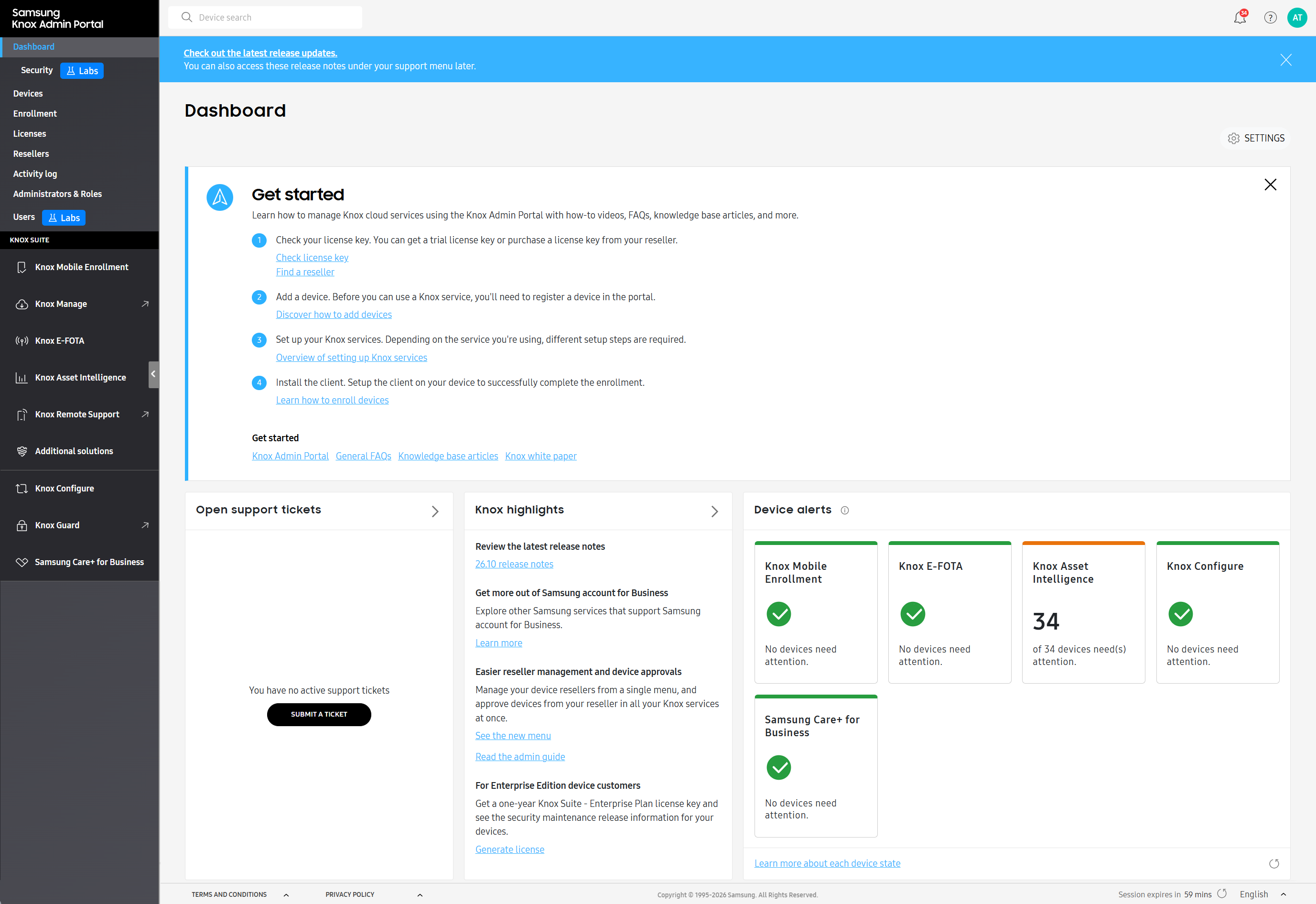
Task: Refresh the session expiry timer
Action: pos(1221,894)
